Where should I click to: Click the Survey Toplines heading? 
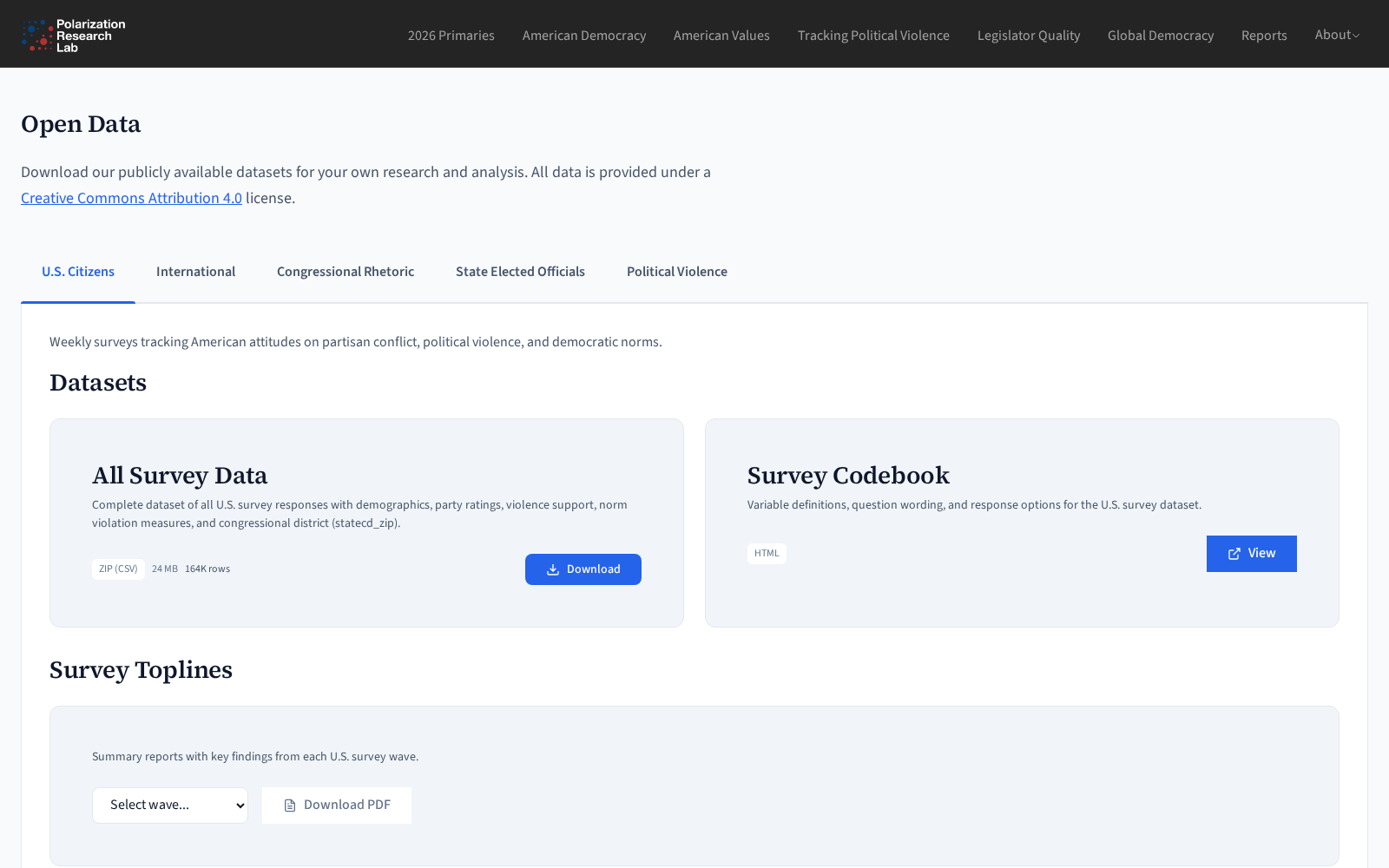coord(141,670)
